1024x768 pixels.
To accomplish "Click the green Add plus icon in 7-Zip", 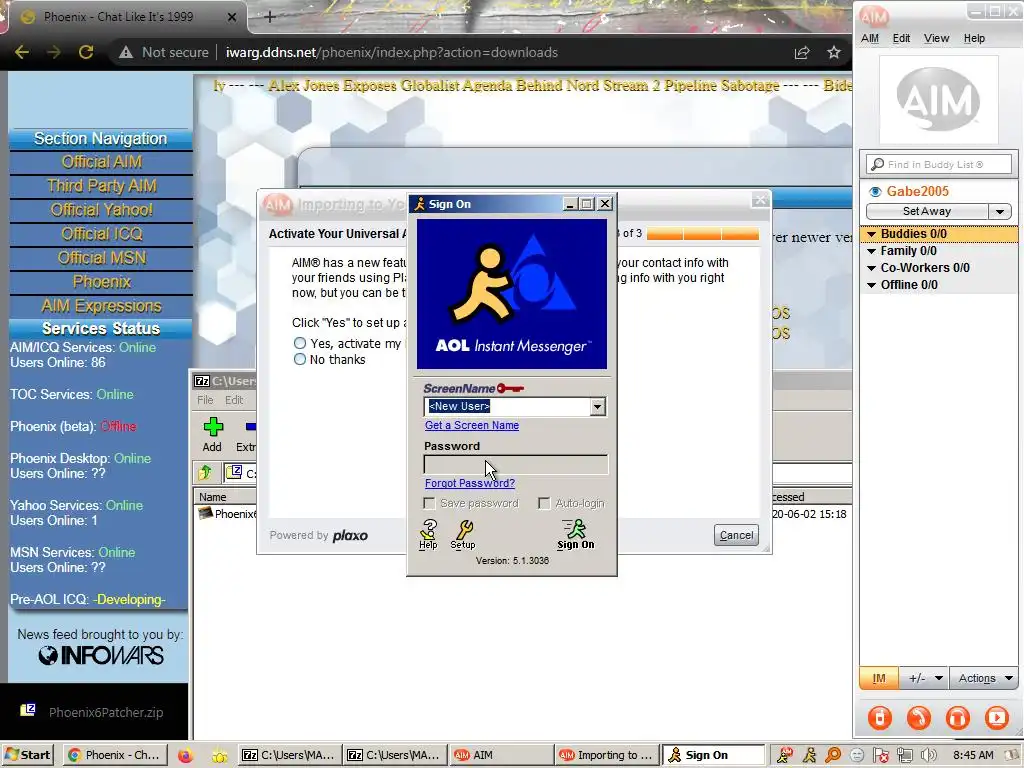I will coord(213,428).
